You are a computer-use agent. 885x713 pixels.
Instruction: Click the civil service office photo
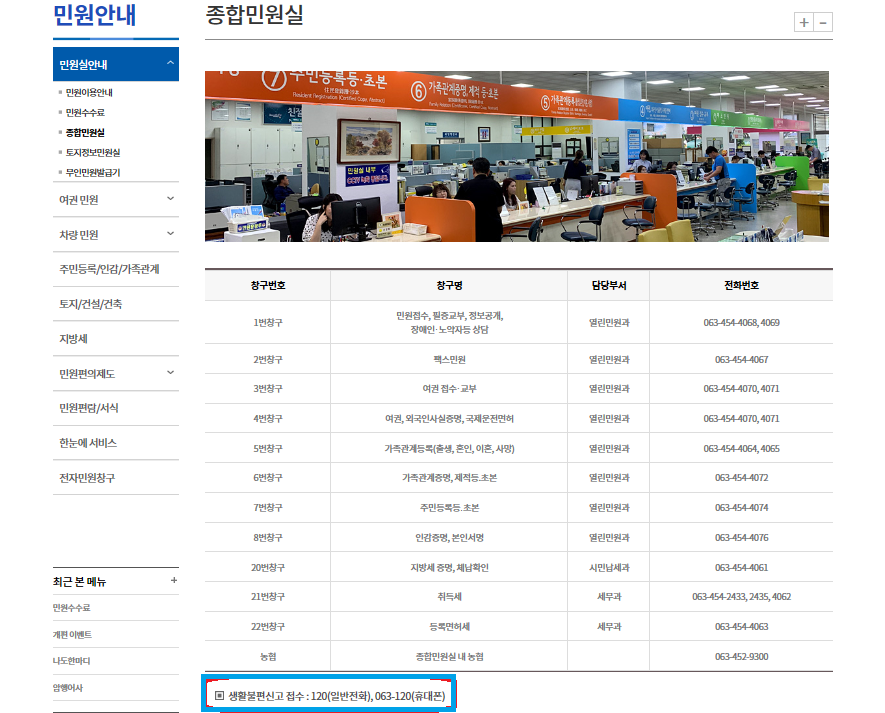click(x=516, y=156)
